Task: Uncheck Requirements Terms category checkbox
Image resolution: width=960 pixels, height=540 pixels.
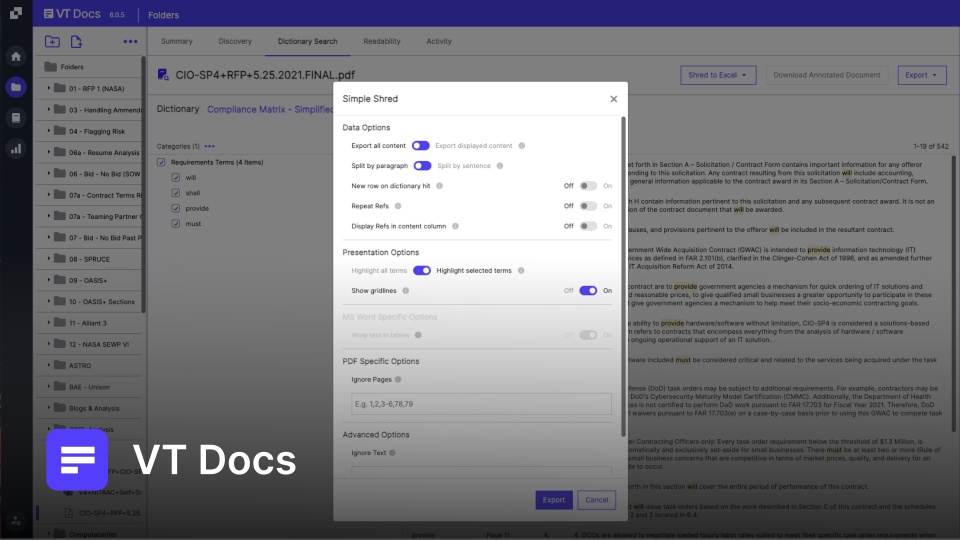Action: (x=161, y=162)
